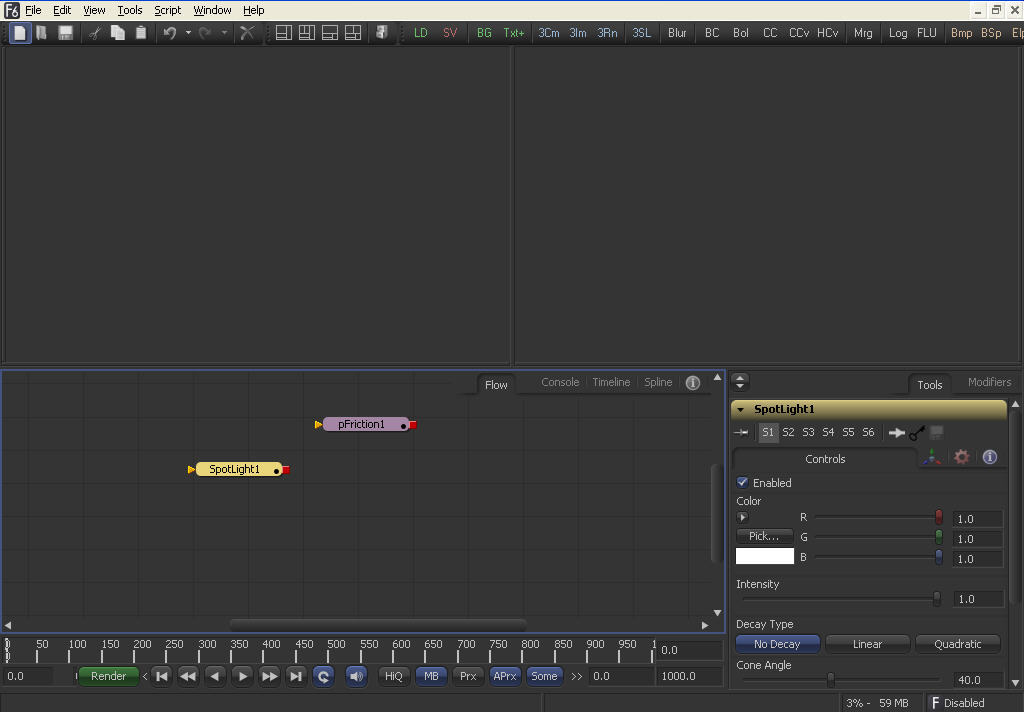Click the Cut scissors icon

[94, 33]
